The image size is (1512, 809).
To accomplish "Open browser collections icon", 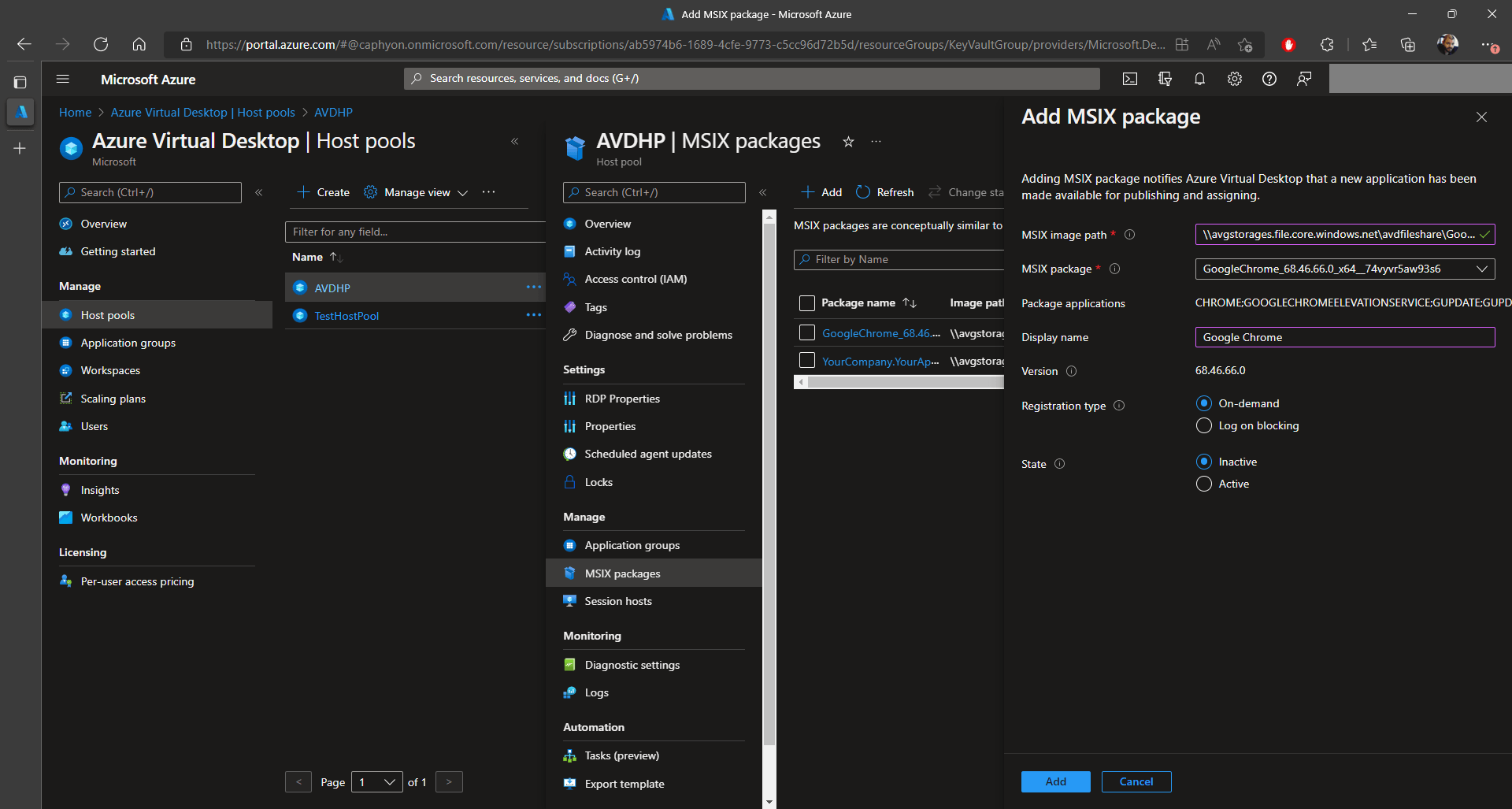I will click(1408, 45).
